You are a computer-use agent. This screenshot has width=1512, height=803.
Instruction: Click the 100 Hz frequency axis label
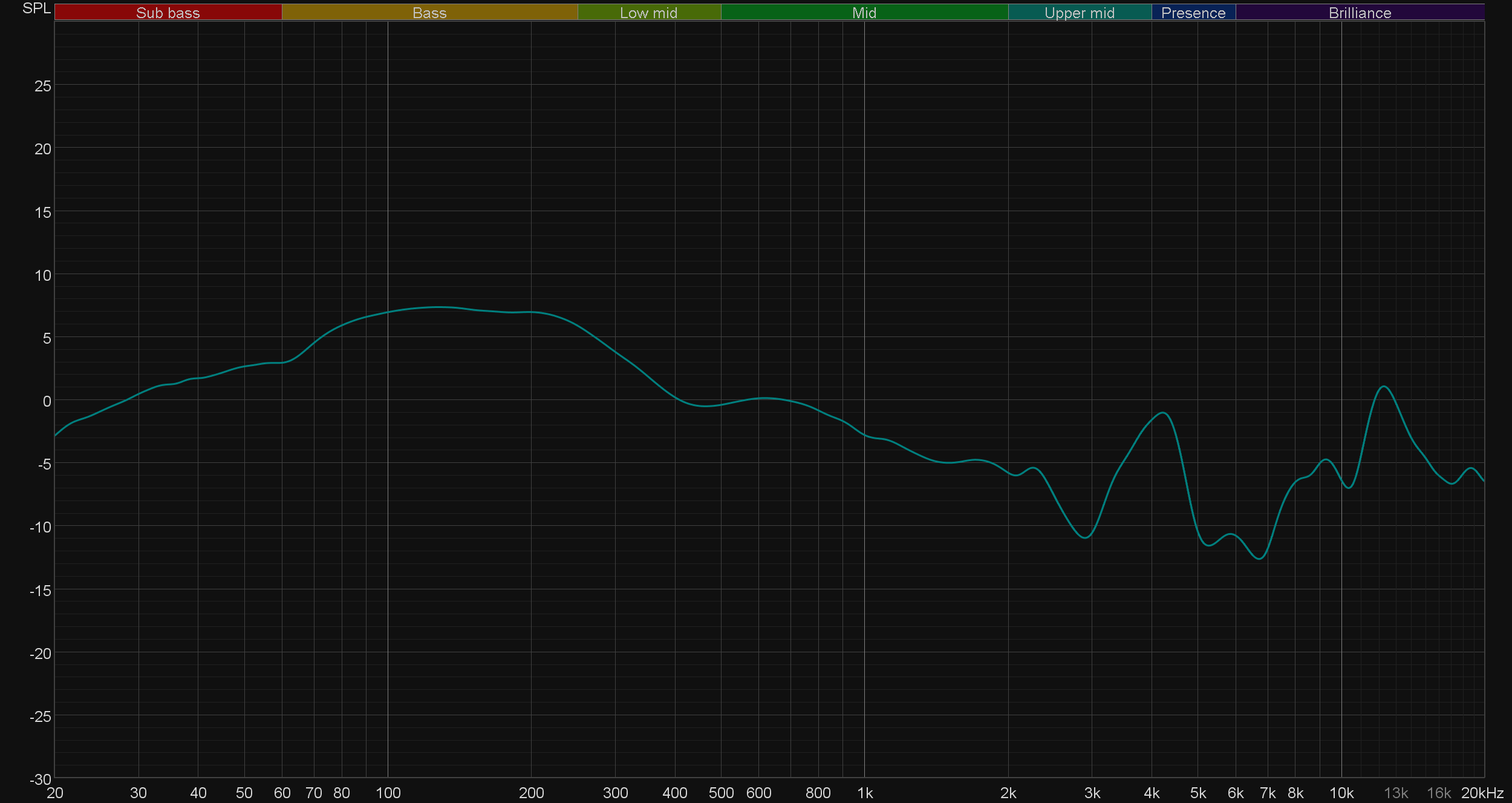click(388, 793)
